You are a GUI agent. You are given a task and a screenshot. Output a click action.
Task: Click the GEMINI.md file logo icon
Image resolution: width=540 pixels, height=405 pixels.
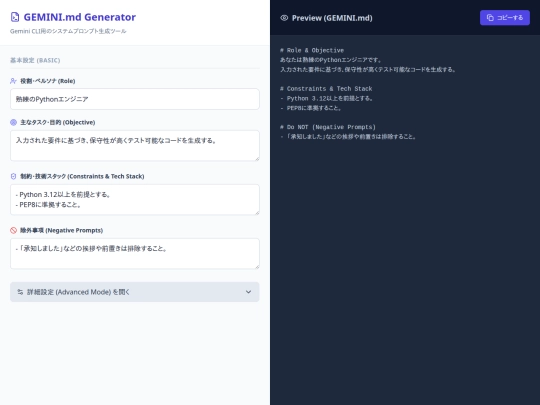[x=15, y=17]
